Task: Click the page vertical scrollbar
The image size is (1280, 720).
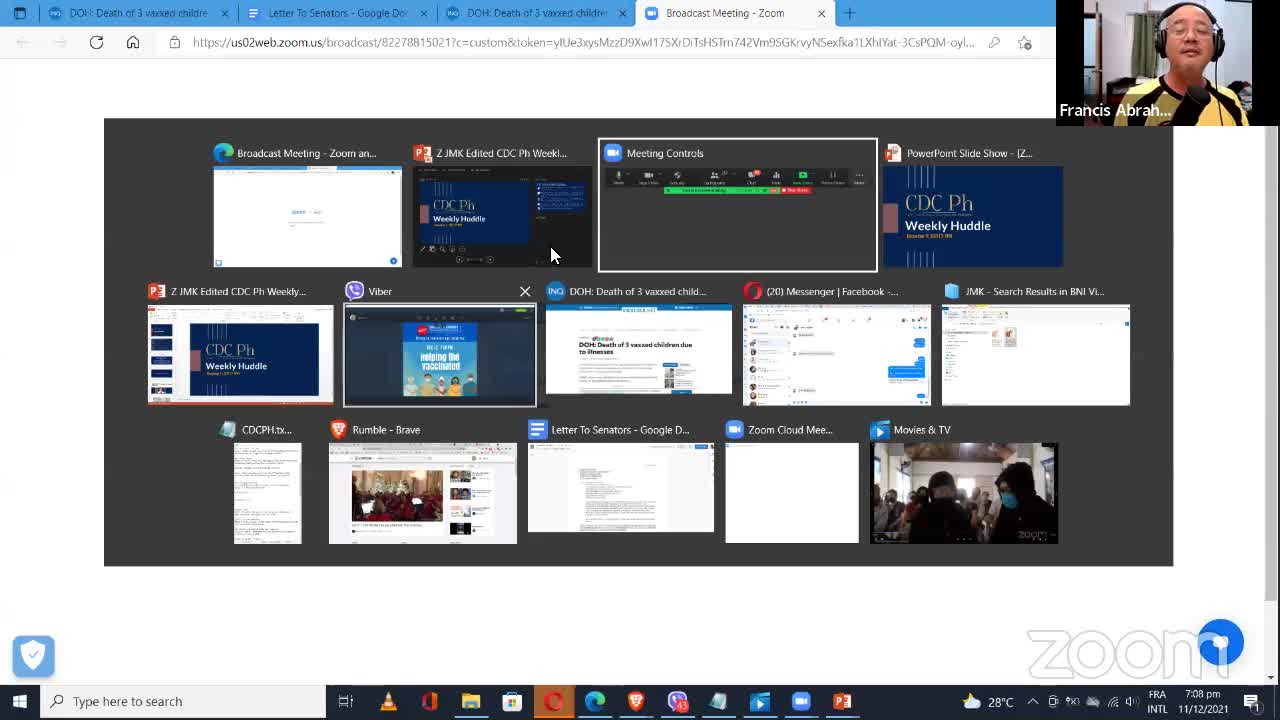Action: point(1271,370)
